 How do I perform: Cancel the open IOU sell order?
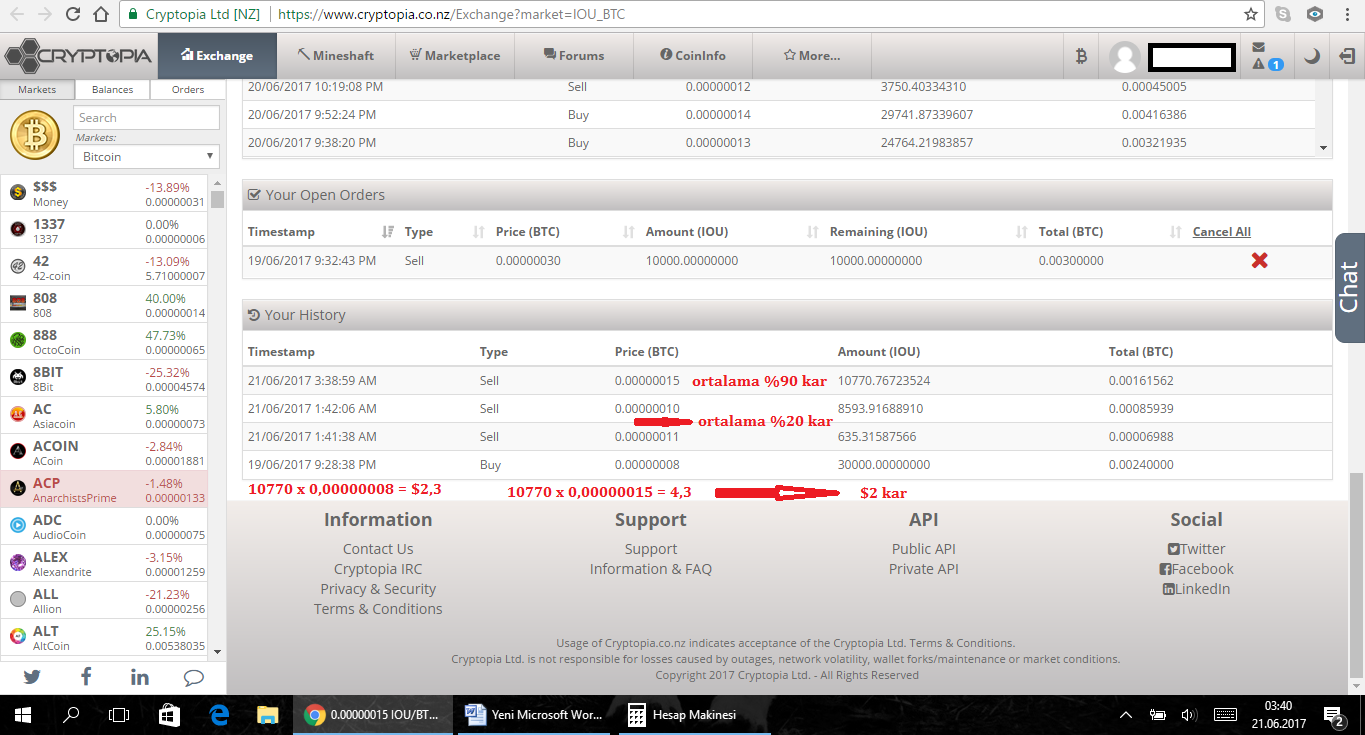(1260, 260)
